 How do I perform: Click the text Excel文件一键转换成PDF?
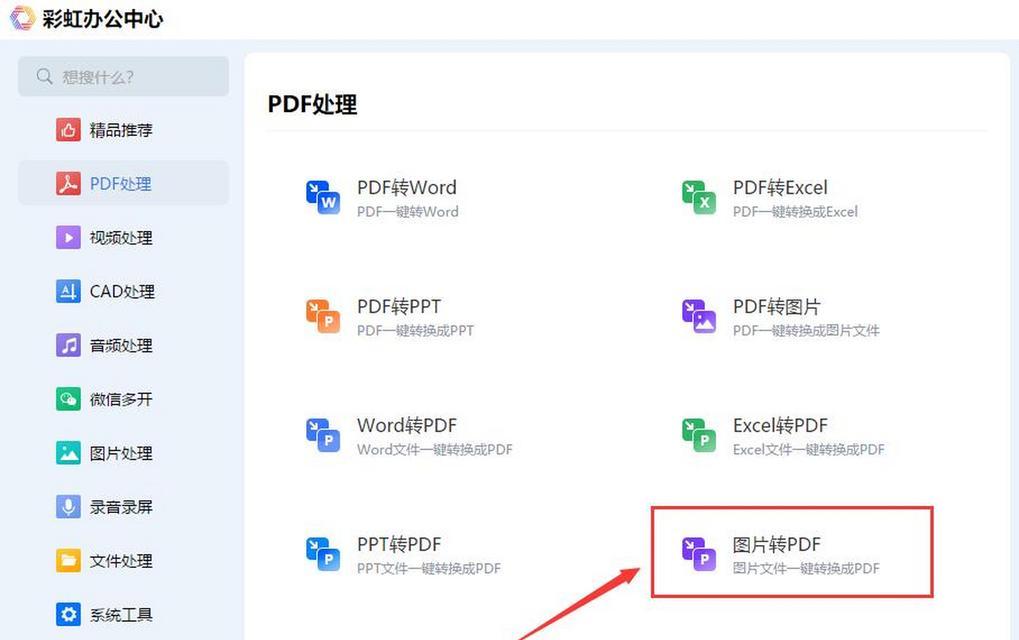coord(808,450)
